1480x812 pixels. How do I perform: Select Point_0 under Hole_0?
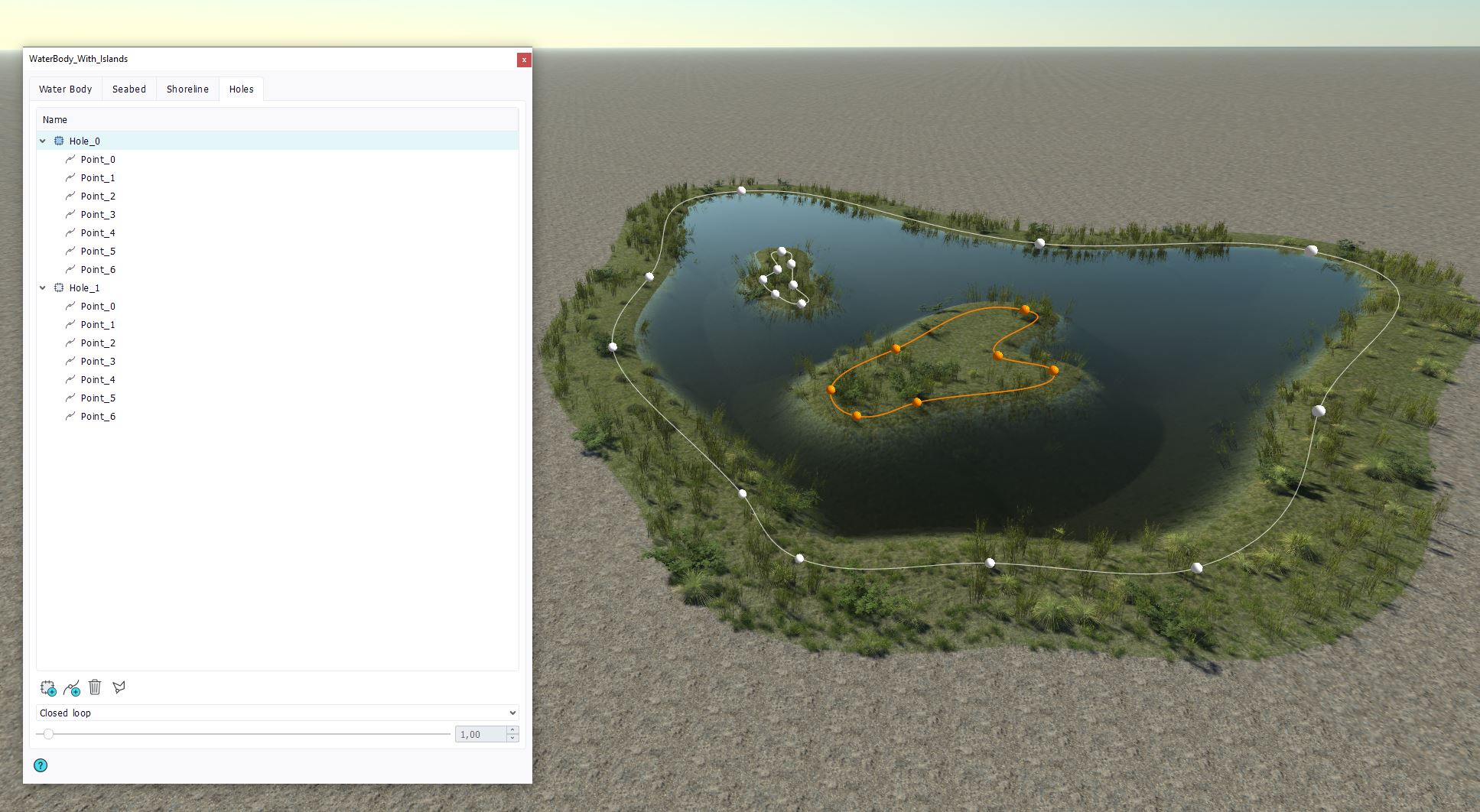coord(98,160)
